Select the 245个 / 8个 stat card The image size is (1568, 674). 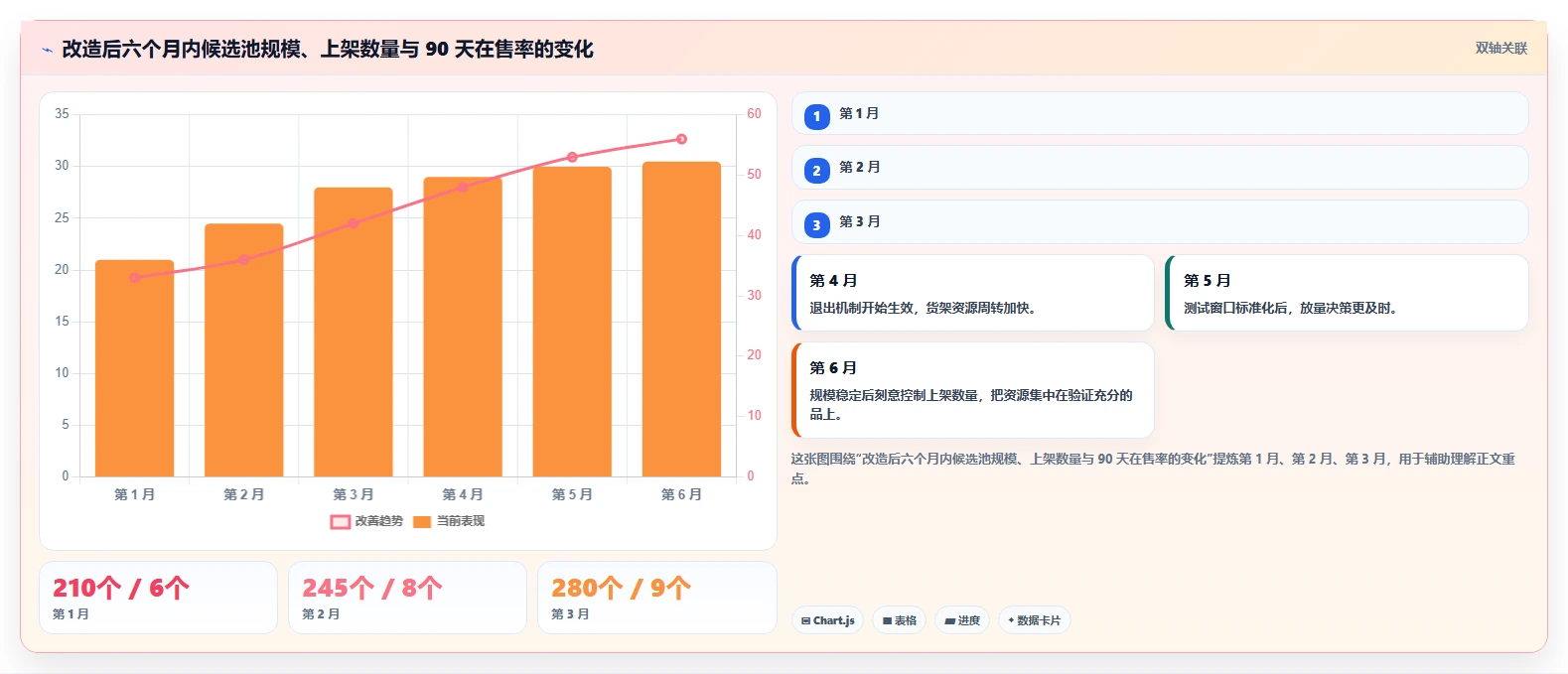click(407, 598)
